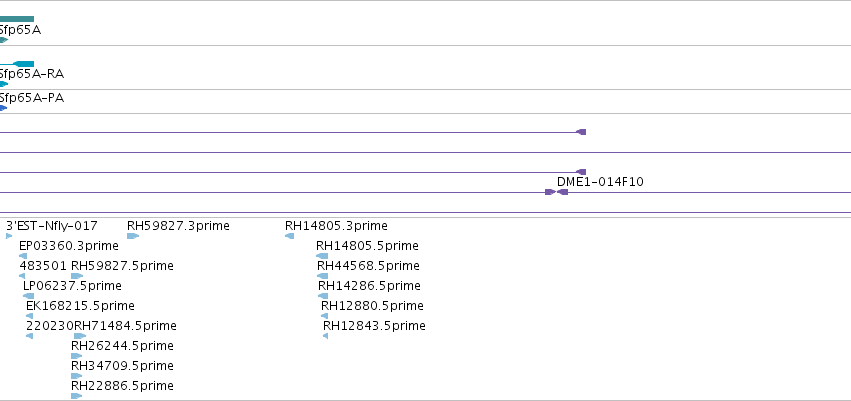Select the RH71484.5prime arrow glyph

(80, 336)
